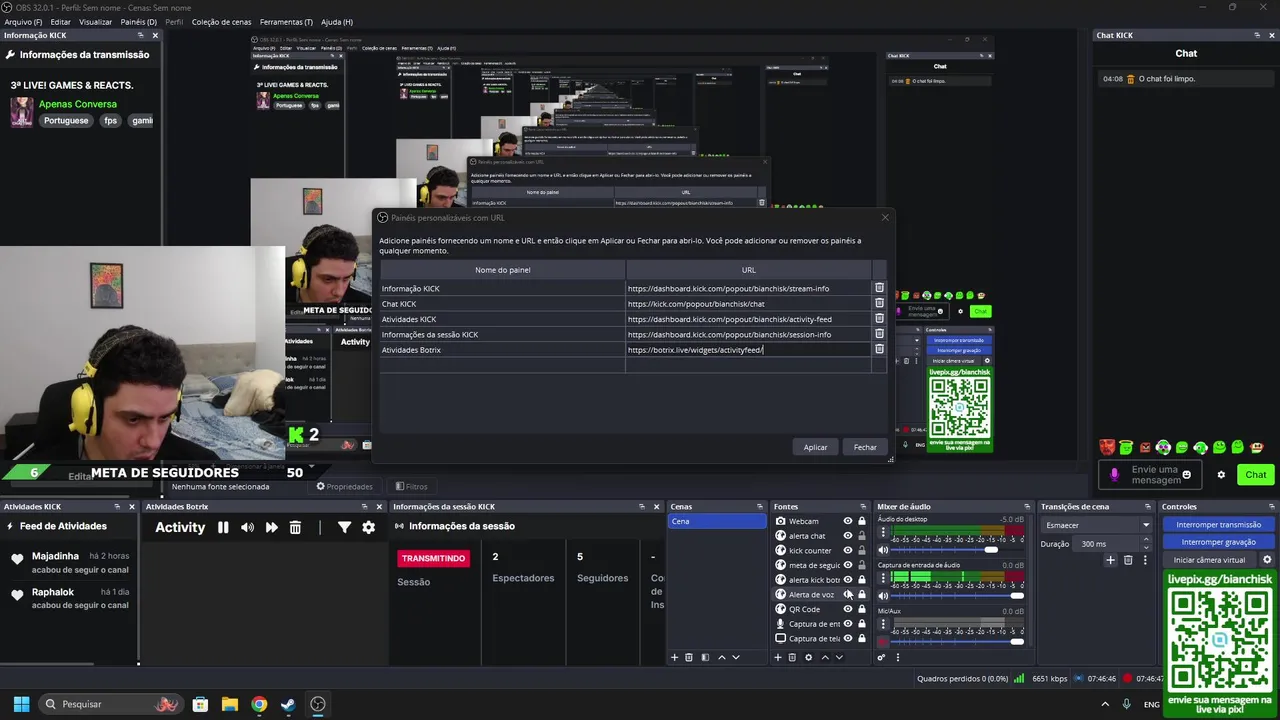The height and width of the screenshot is (720, 1280).
Task: Move source up in Fontes
Action: tap(825, 657)
